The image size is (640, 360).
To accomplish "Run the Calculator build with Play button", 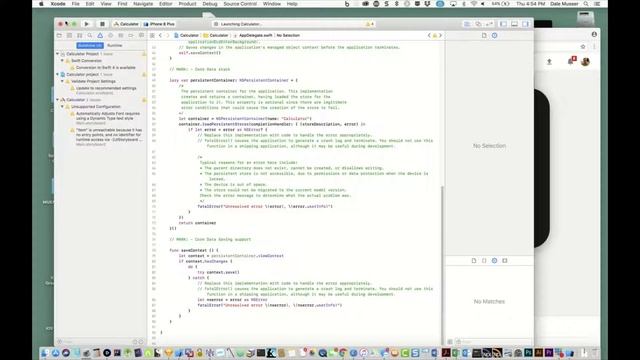I will 87,24.
